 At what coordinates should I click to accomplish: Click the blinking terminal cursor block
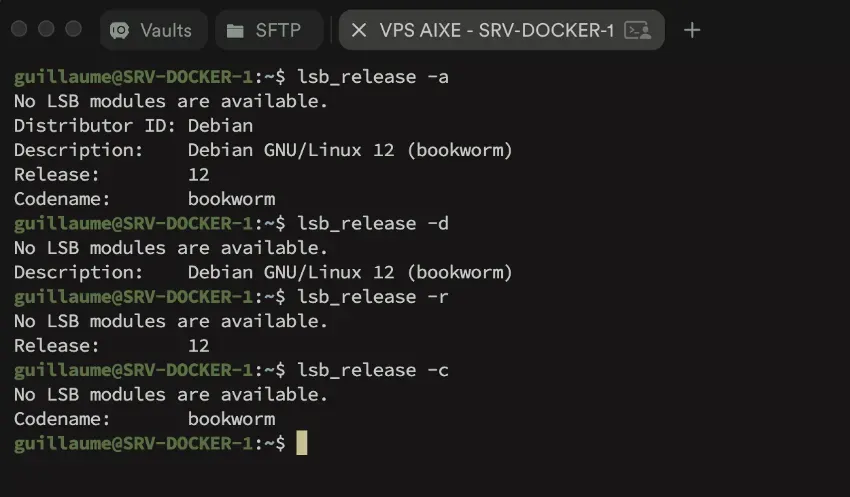[301, 443]
